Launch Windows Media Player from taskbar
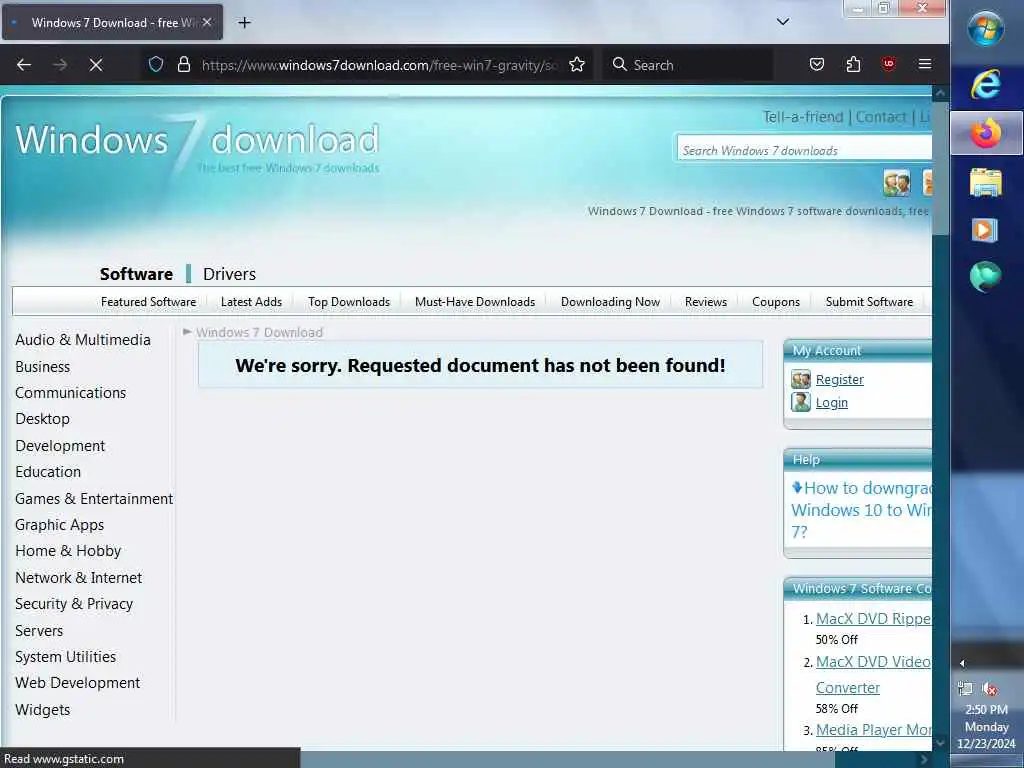Viewport: 1024px width, 768px height. pos(985,230)
